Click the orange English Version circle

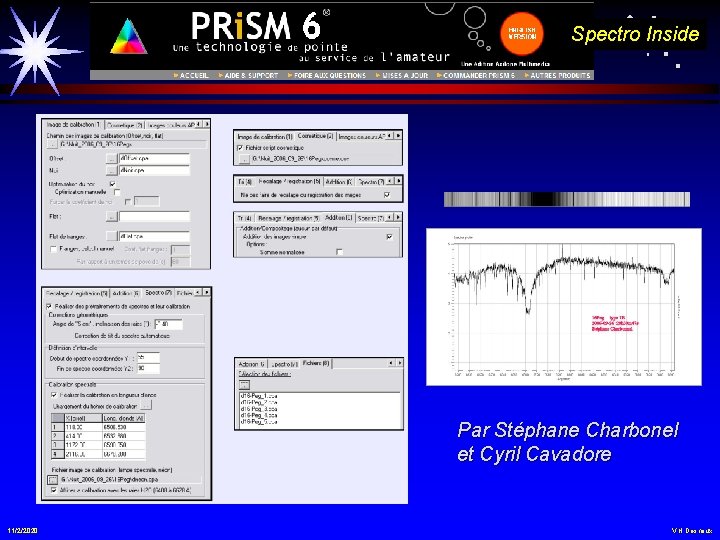pos(522,34)
